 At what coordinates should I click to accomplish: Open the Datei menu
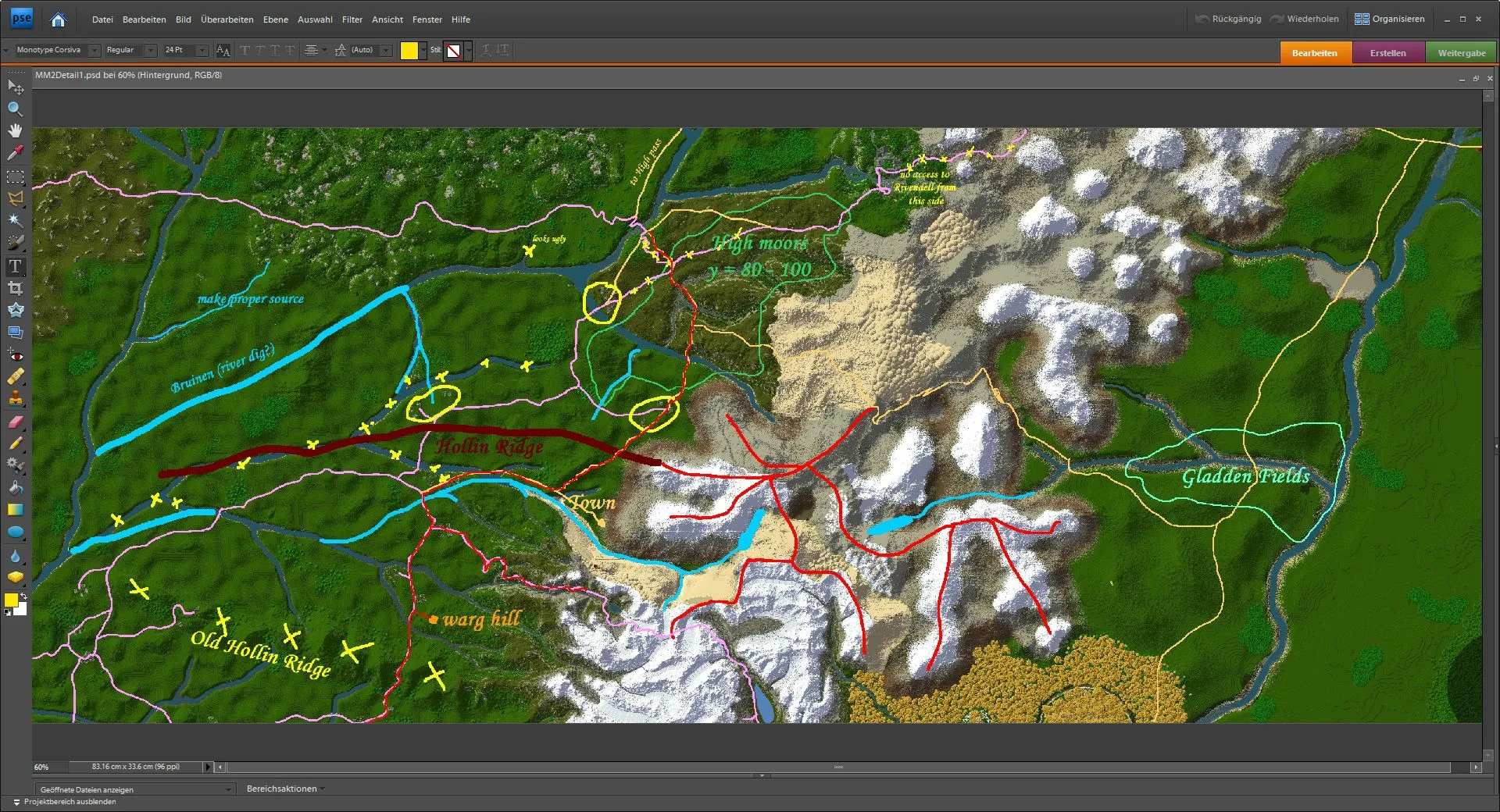click(102, 20)
